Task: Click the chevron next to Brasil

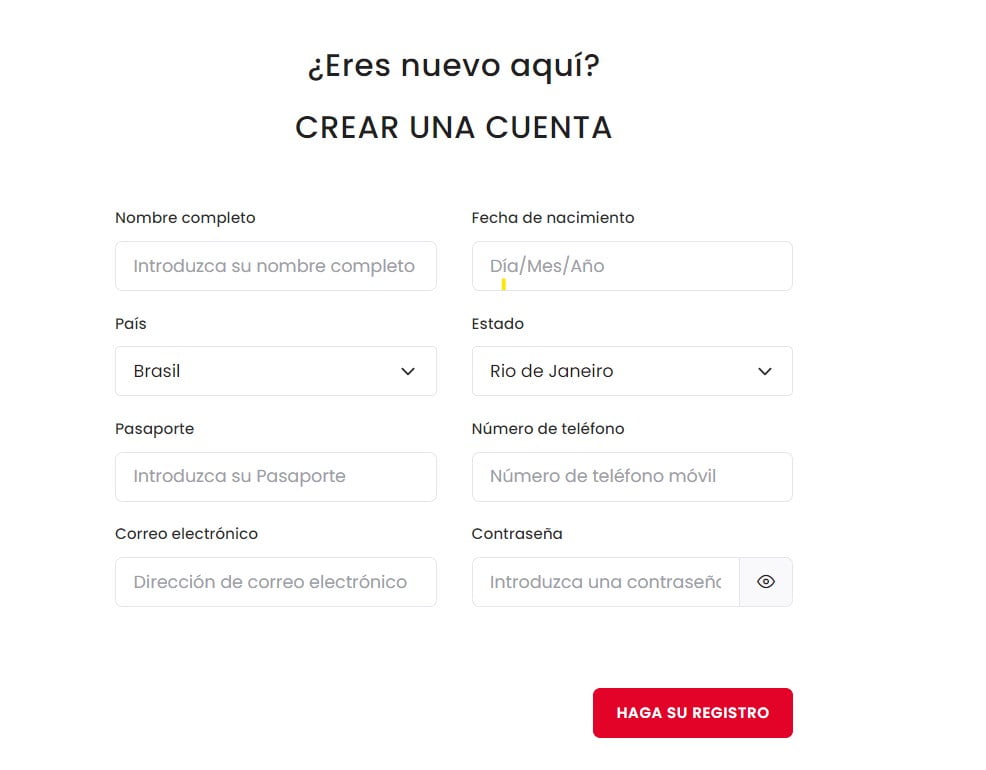Action: 408,371
